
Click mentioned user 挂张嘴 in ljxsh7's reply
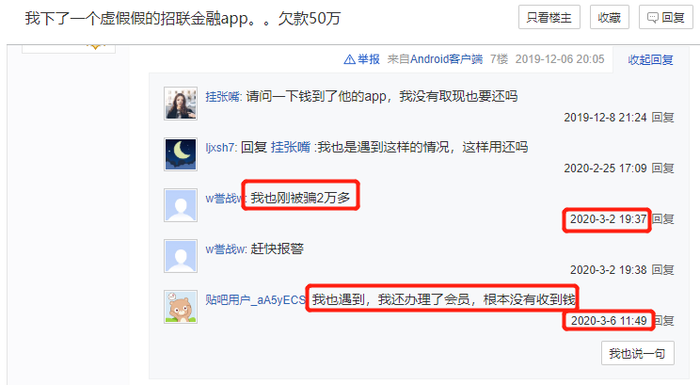291,147
